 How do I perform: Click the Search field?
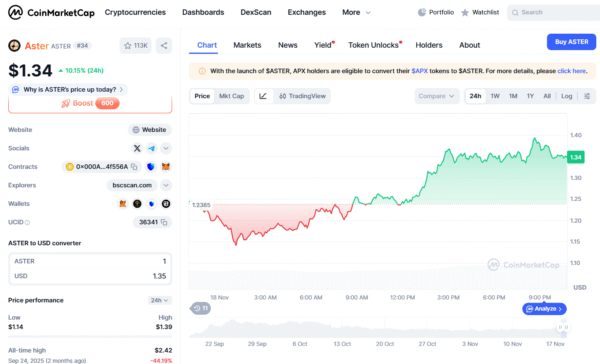pos(553,12)
